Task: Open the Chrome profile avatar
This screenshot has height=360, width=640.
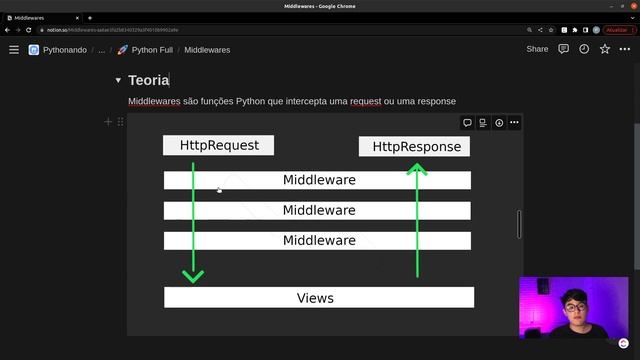Action: (596, 30)
